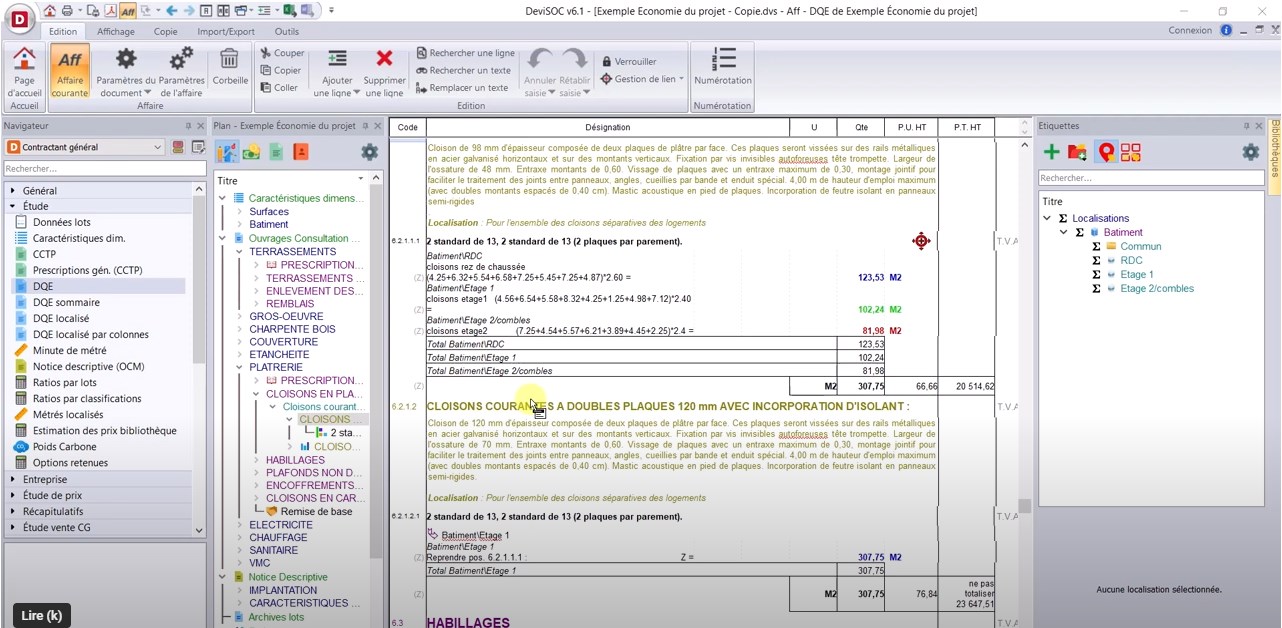Add a new label with green plus
The height and width of the screenshot is (628, 1282).
1051,152
